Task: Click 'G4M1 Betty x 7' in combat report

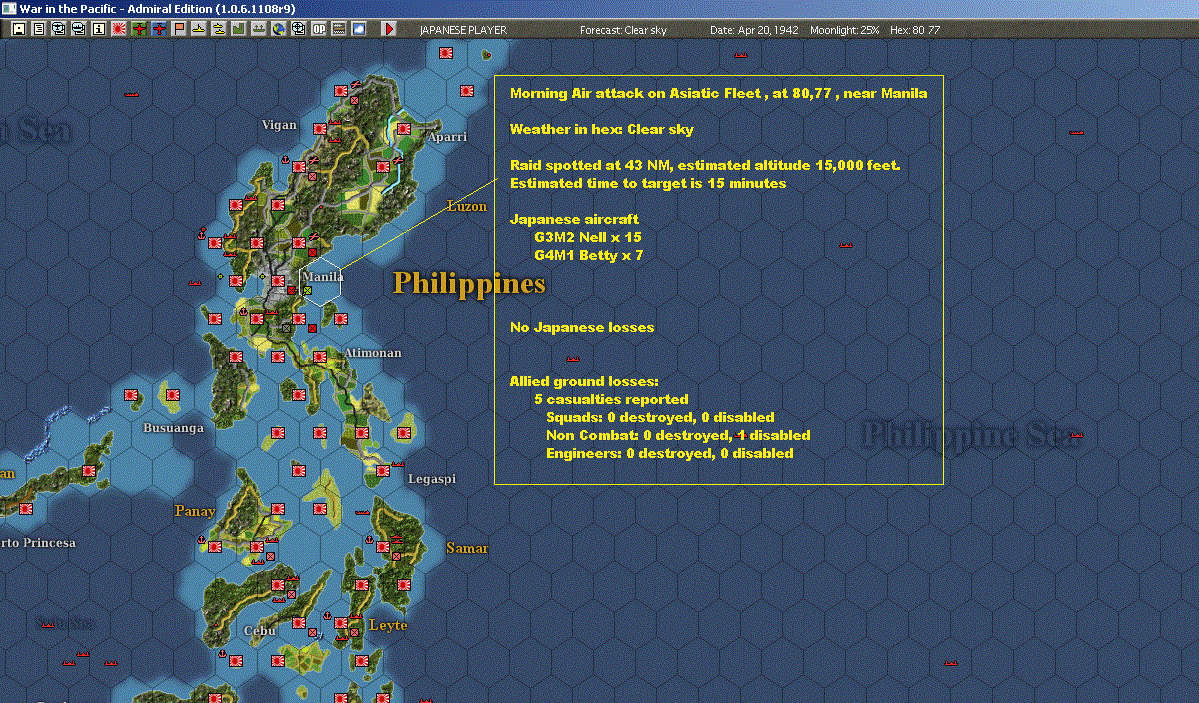Action: (x=588, y=255)
